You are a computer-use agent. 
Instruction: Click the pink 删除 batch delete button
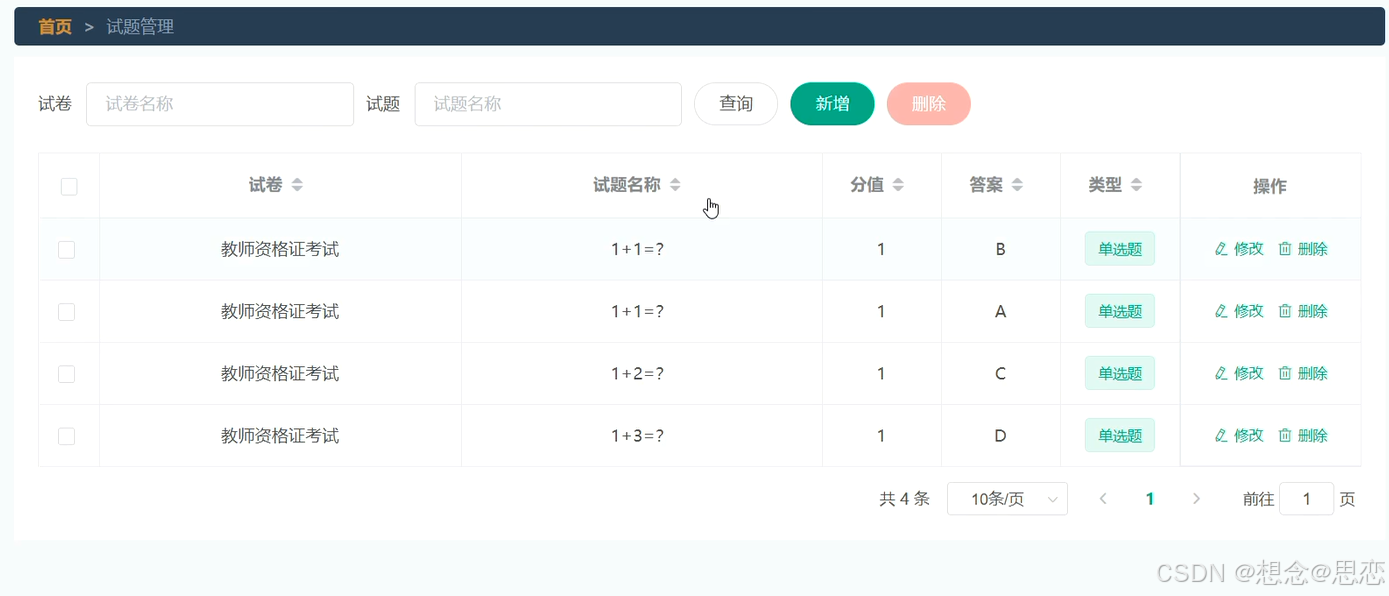coord(929,104)
